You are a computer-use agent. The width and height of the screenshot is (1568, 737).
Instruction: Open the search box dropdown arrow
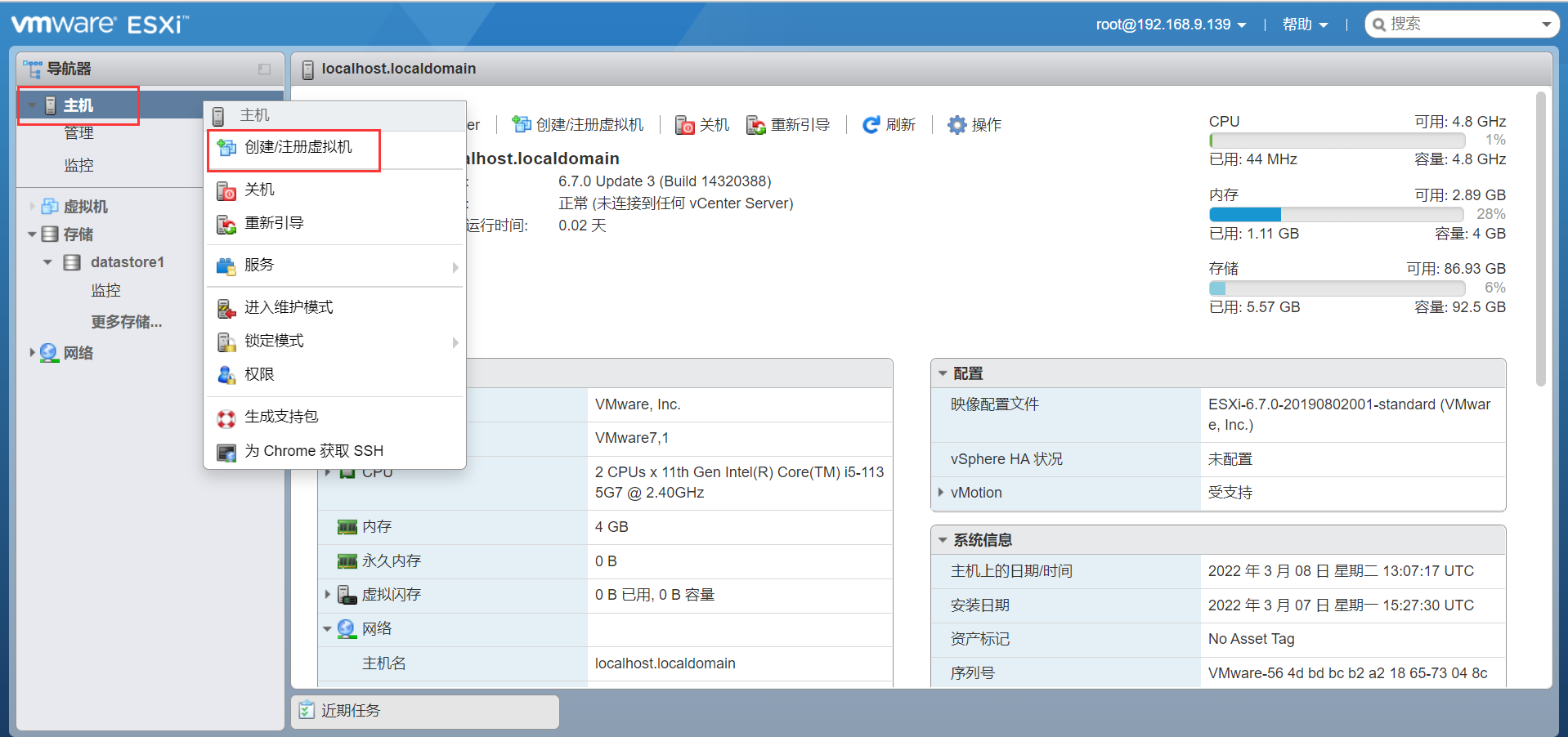point(1546,25)
